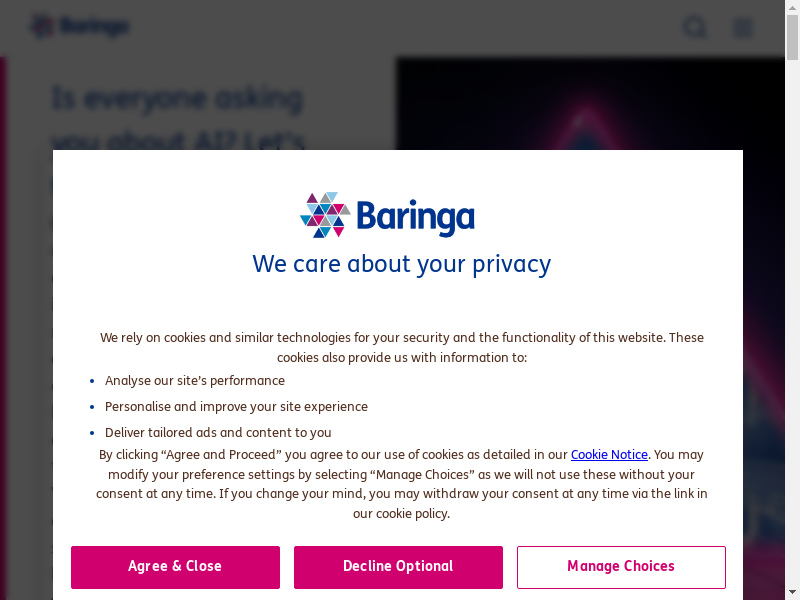This screenshot has height=600, width=800.
Task: Click the scrollbar up arrow
Action: pos(792,8)
